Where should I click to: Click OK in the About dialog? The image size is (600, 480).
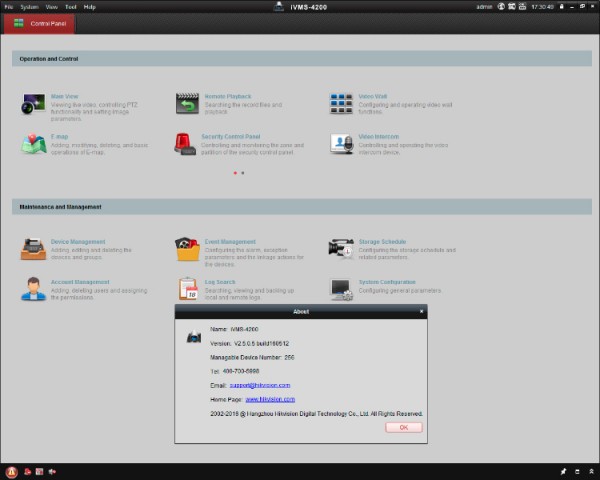tap(404, 427)
